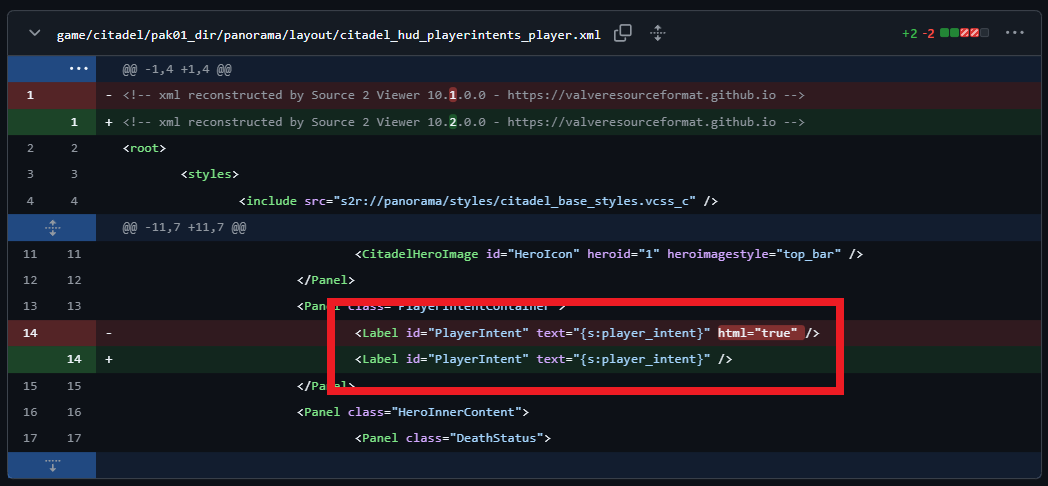Click the diffstat colored squares bar
1048x486 pixels.
point(964,33)
